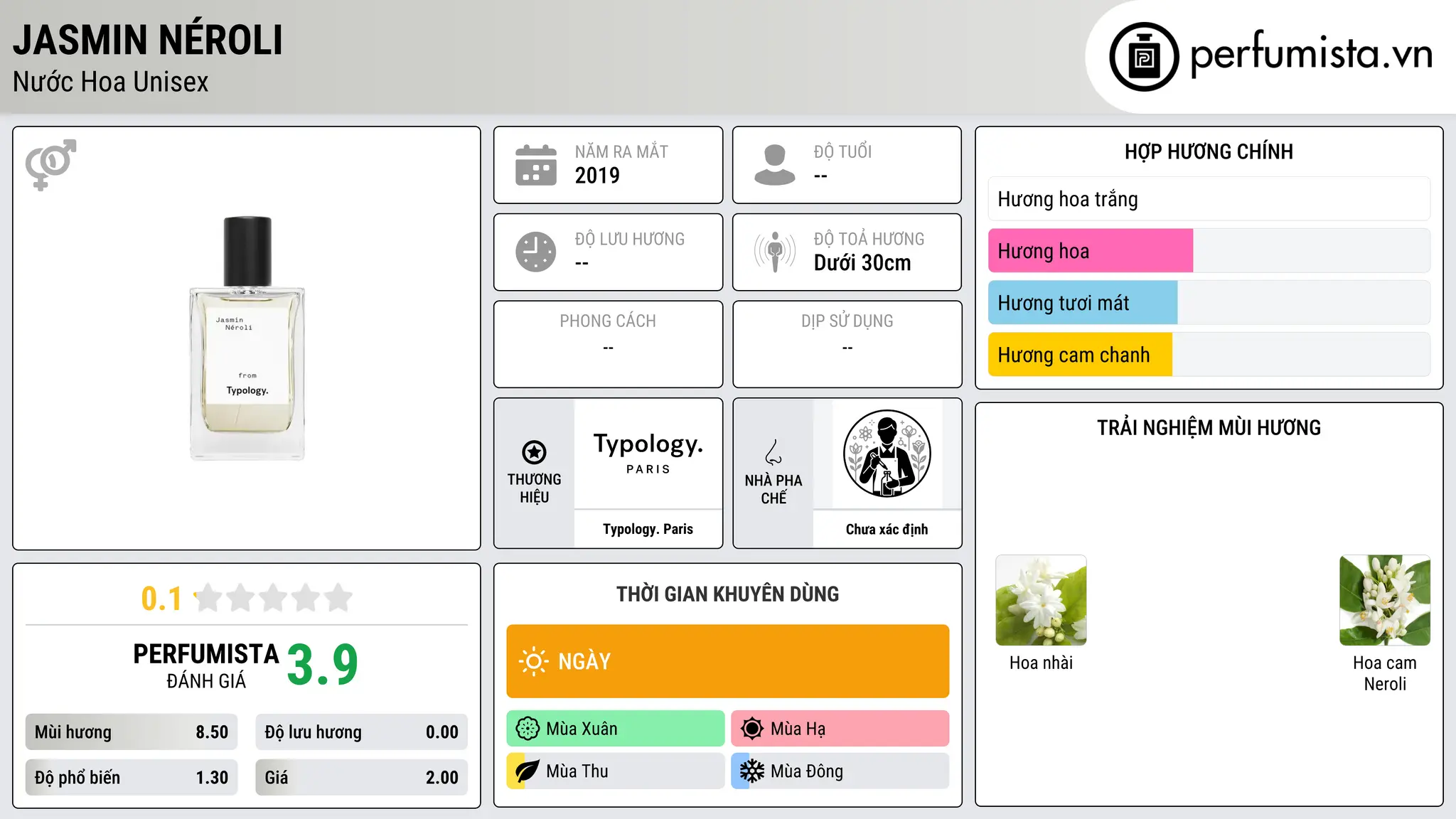The height and width of the screenshot is (819, 1456).
Task: Select the orange Ngày time-of-day bar
Action: [728, 661]
